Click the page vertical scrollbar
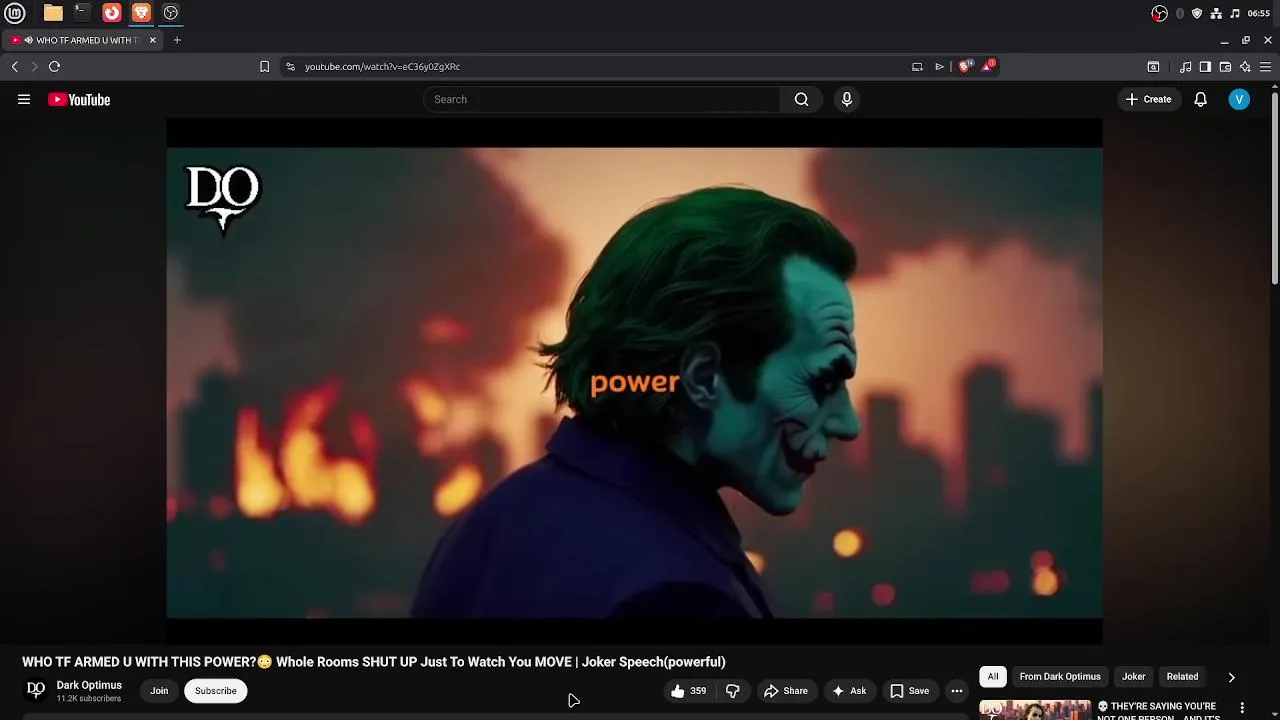The width and height of the screenshot is (1280, 720). pos(1275,190)
